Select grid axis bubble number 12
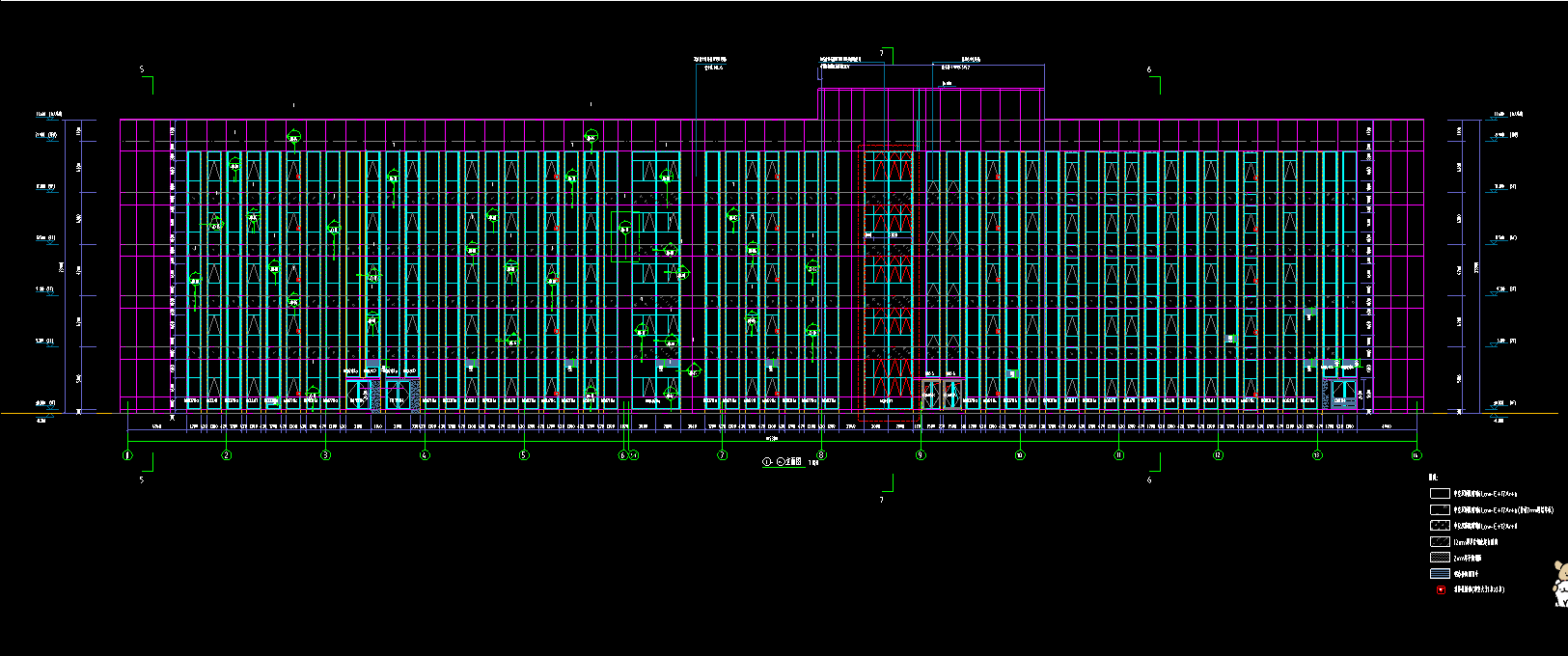The image size is (1568, 656). point(1218,455)
